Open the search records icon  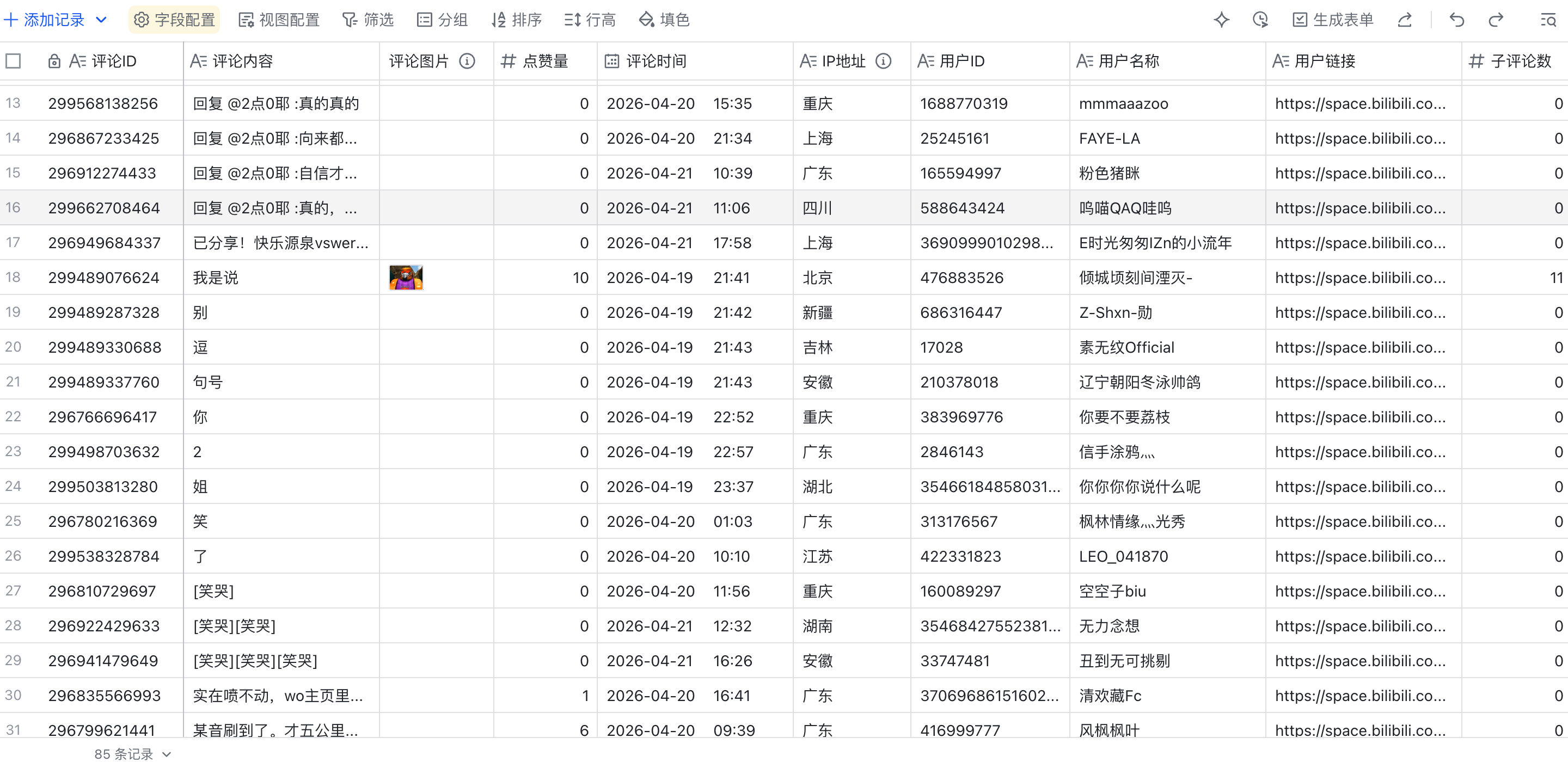[1548, 20]
